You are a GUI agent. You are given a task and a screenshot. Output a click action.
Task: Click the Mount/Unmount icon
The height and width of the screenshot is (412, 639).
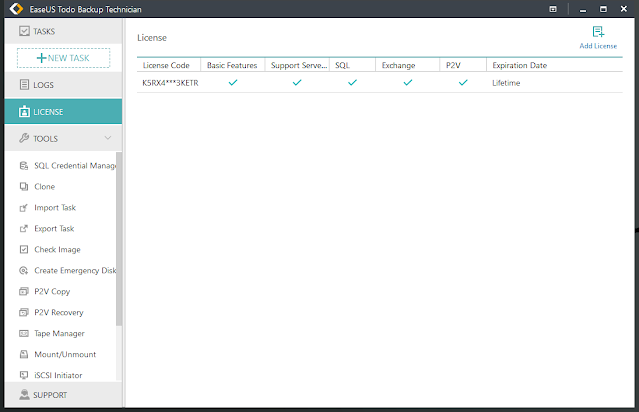tap(24, 354)
